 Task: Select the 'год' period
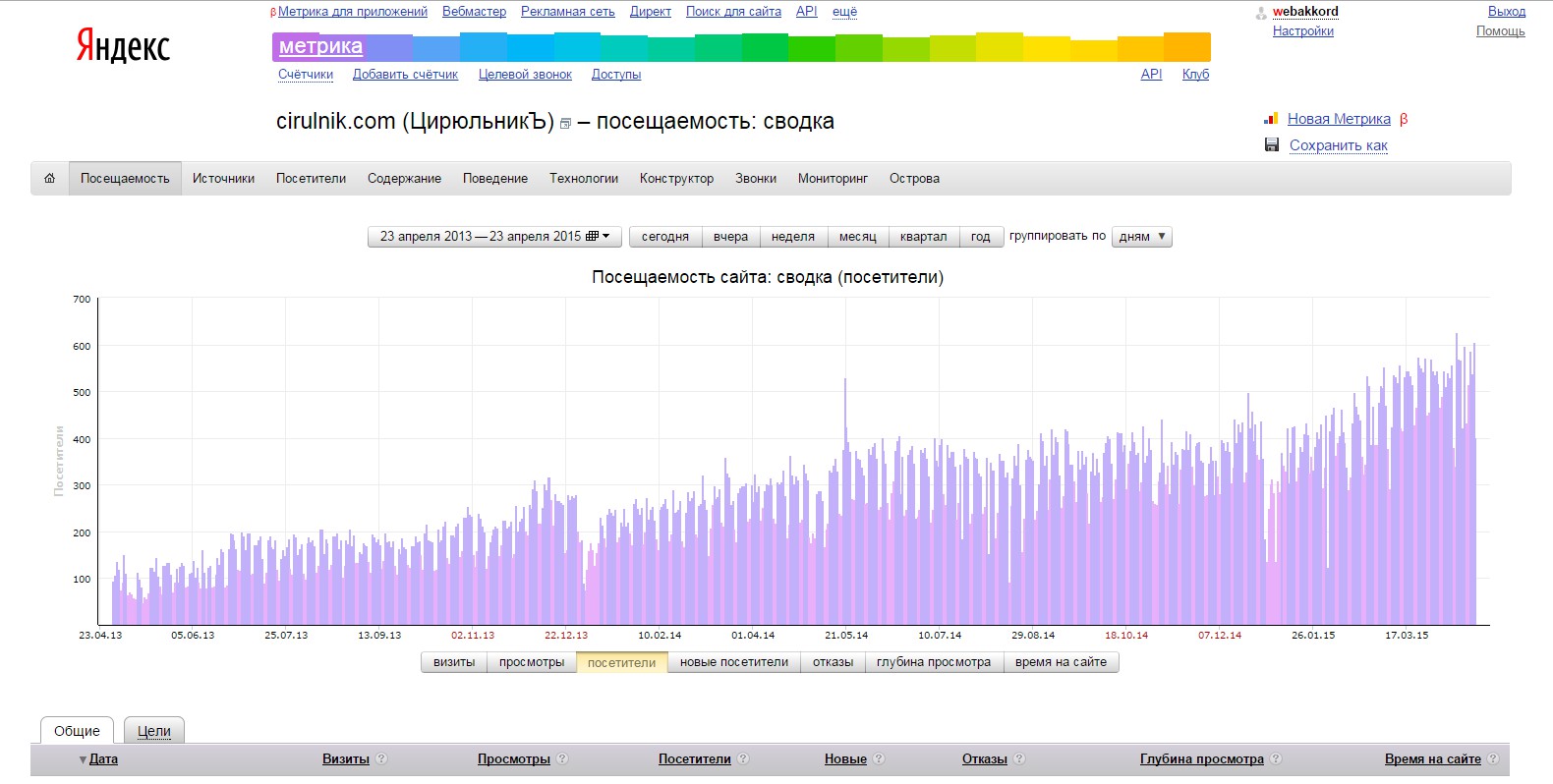pyautogui.click(x=981, y=237)
